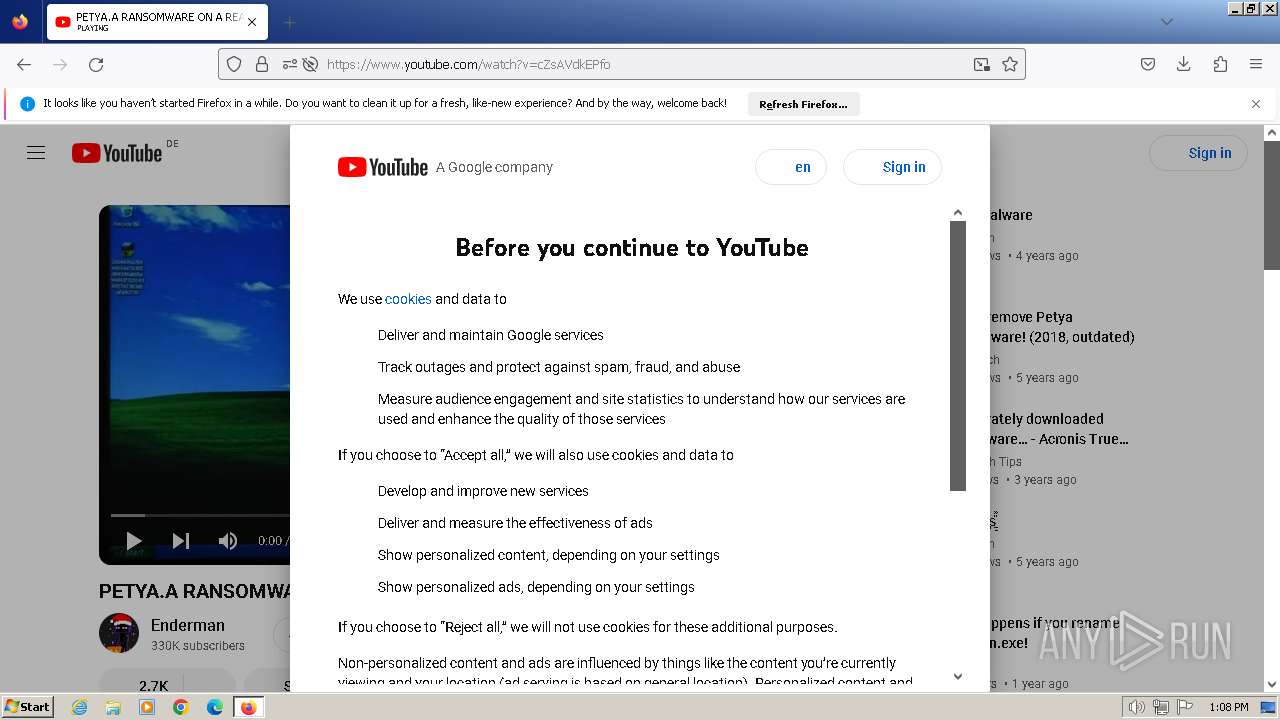Click the network icon in system tray
This screenshot has height=720, width=1280.
click(x=1161, y=707)
